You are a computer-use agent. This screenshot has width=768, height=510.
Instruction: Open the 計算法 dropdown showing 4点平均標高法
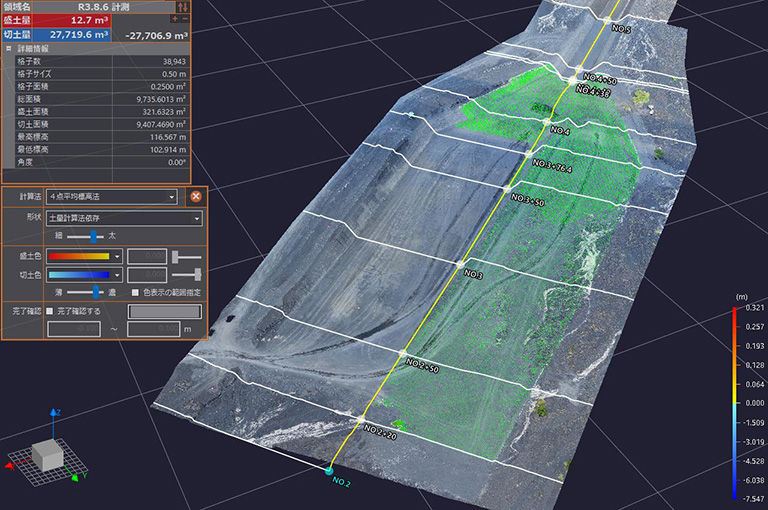(112, 196)
